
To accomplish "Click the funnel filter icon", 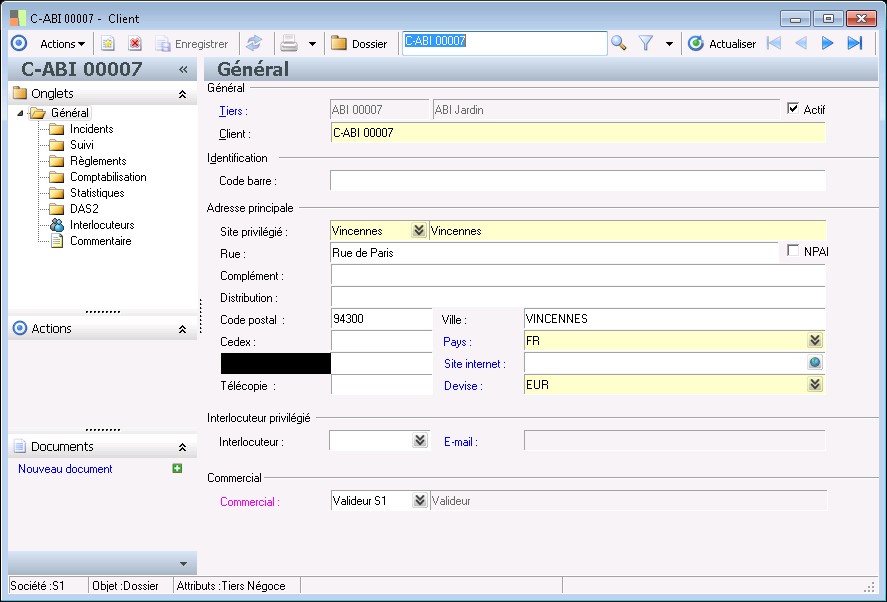I will coord(646,43).
